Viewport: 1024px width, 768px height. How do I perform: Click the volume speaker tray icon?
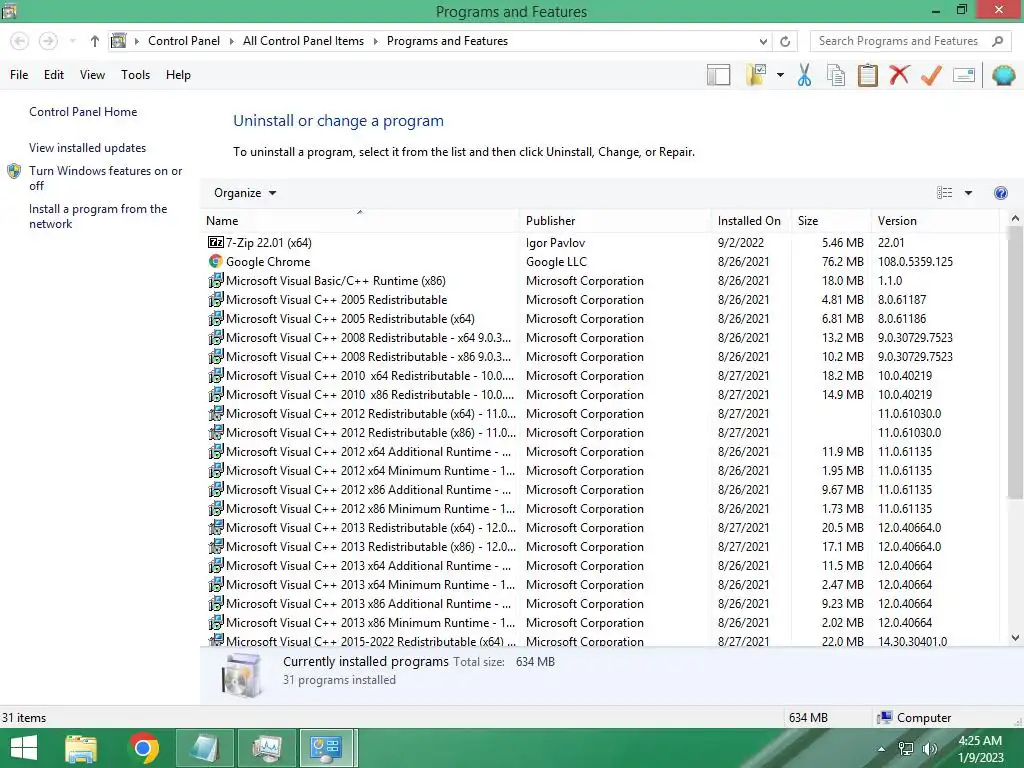coord(929,749)
